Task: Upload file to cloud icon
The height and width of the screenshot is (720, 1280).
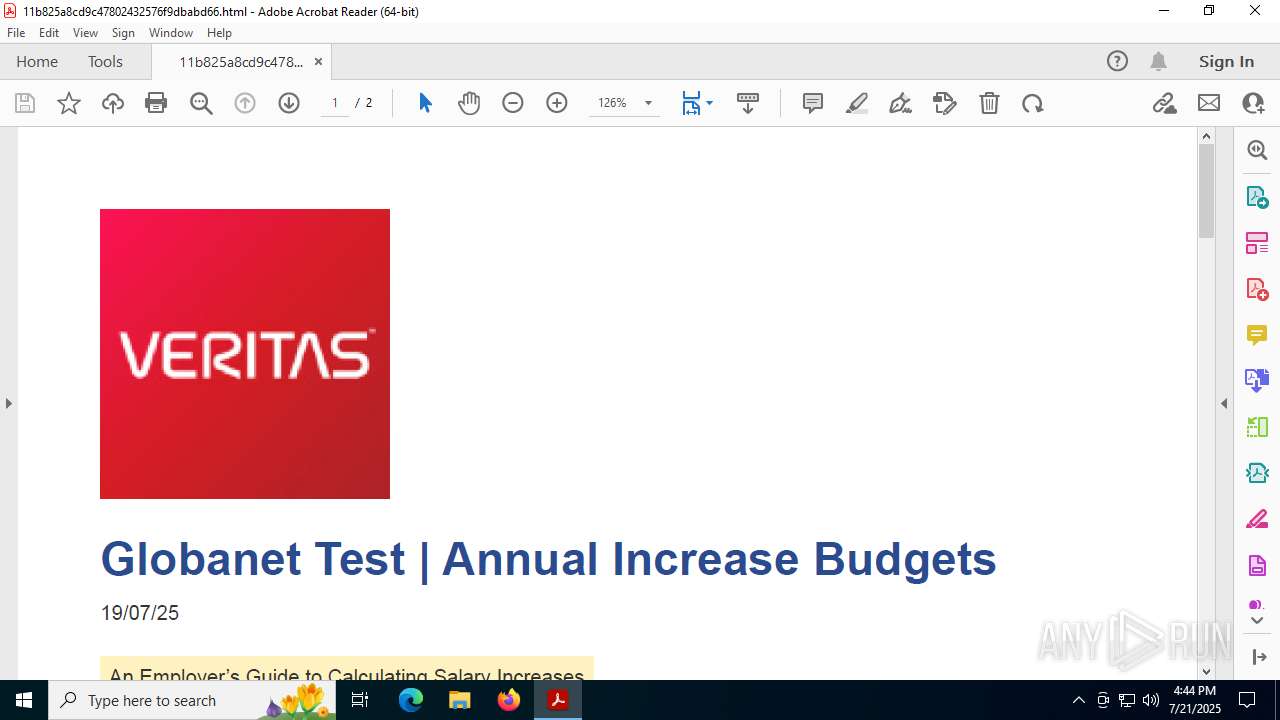Action: [113, 103]
